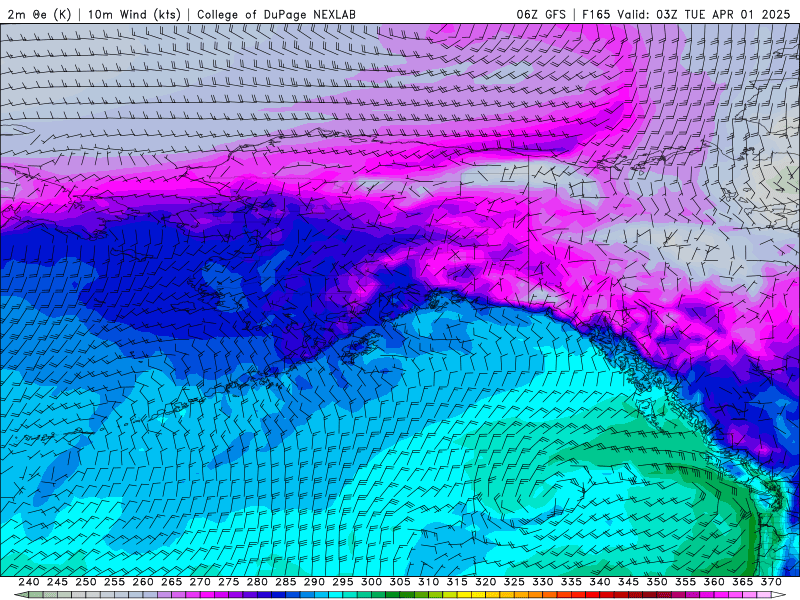Pick the 360 color scale value
This screenshot has width=800, height=600.
[714, 582]
